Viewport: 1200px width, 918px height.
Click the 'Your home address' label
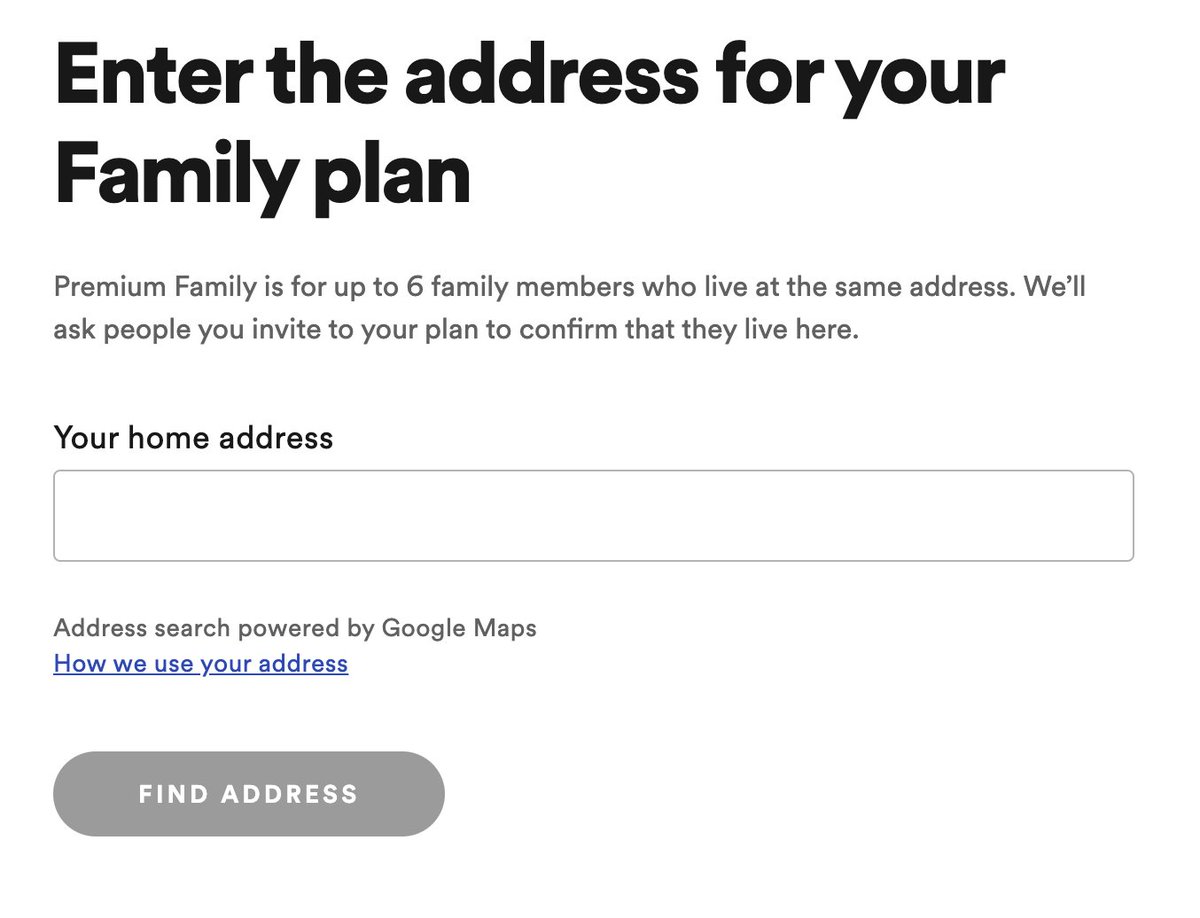(x=193, y=438)
